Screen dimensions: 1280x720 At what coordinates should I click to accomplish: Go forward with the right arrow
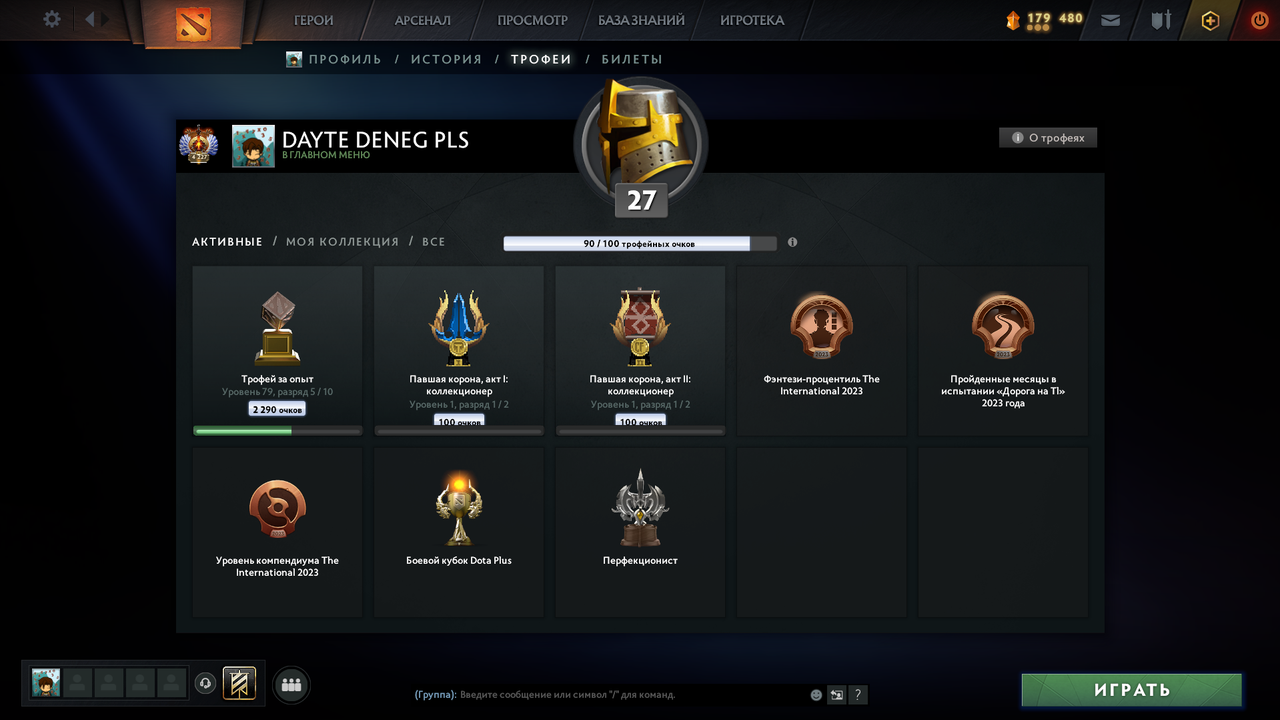tap(106, 19)
